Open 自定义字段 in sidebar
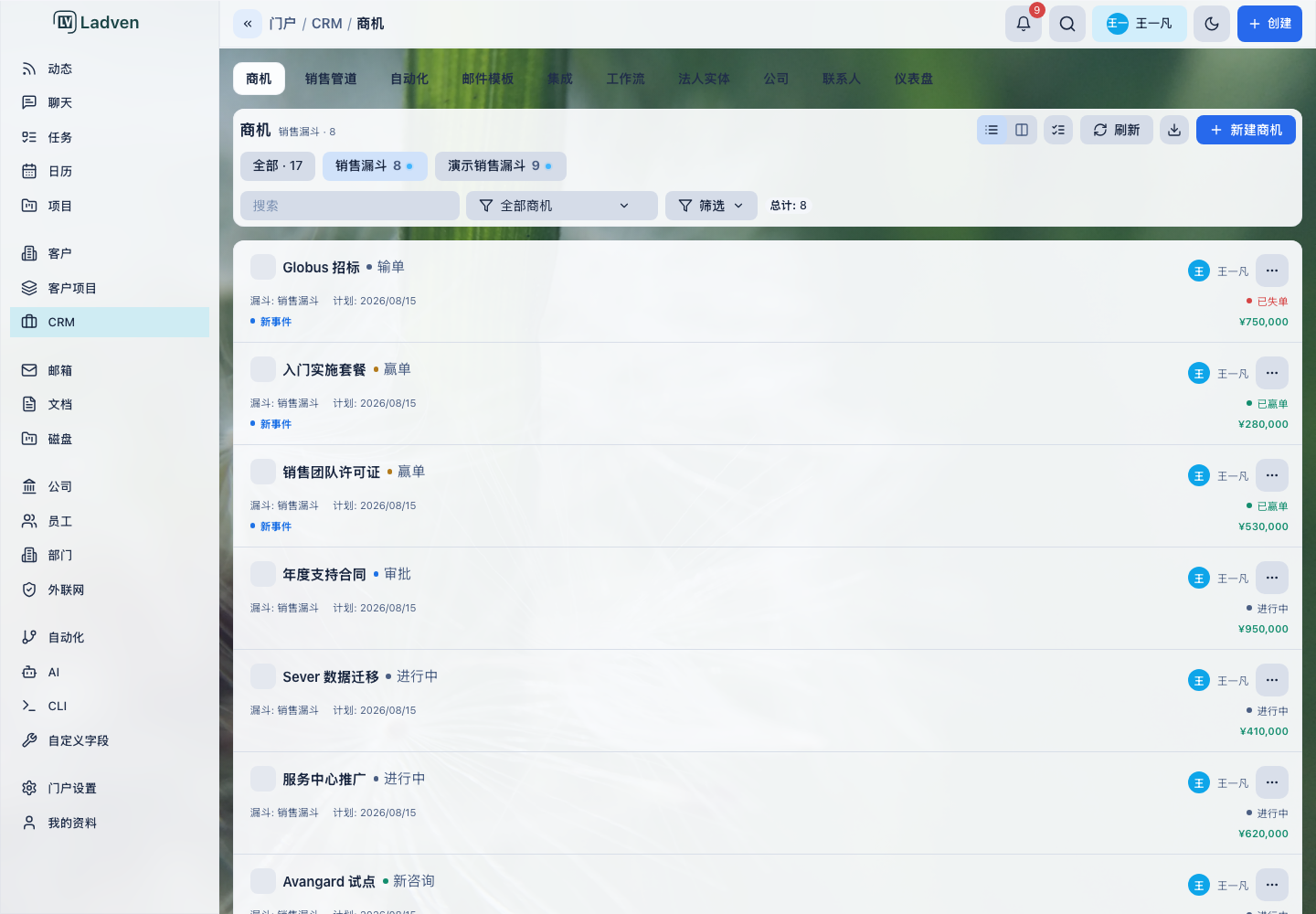The image size is (1316, 914). pos(110,740)
